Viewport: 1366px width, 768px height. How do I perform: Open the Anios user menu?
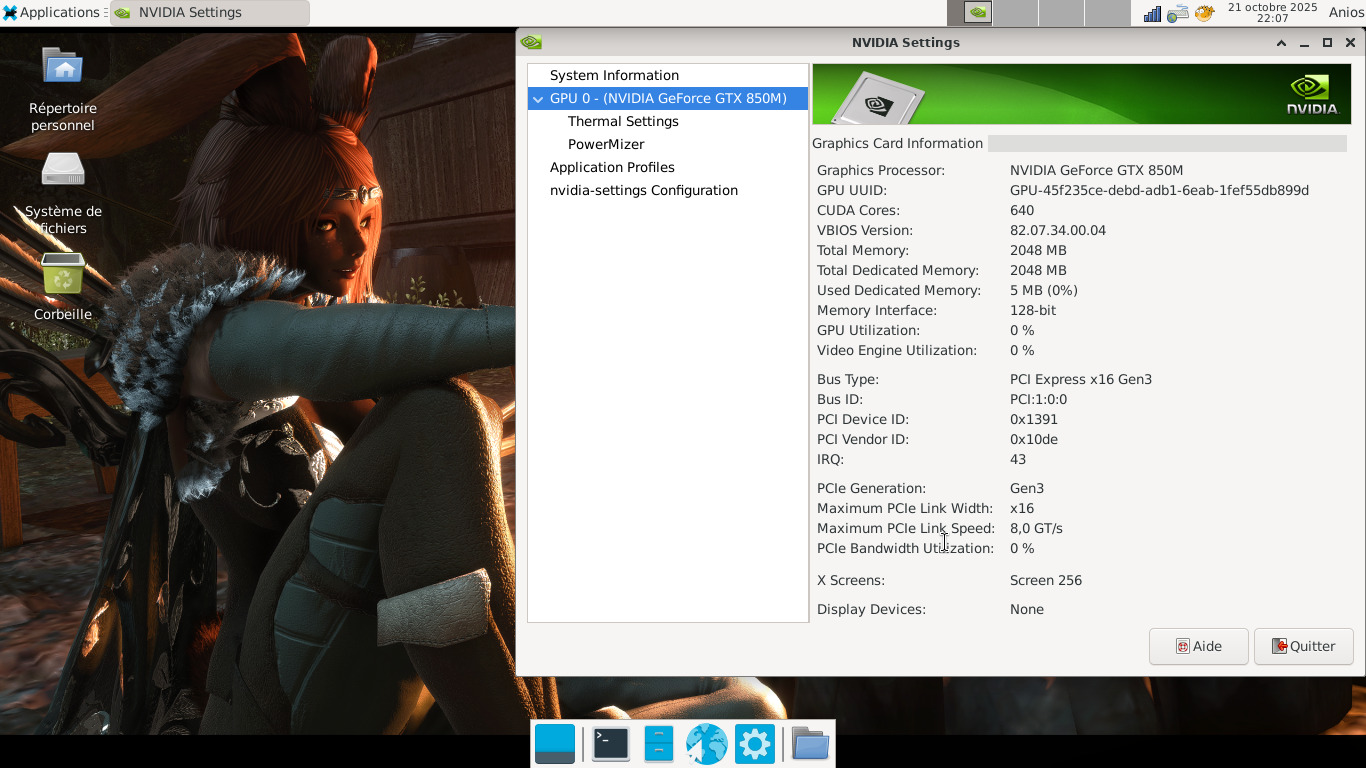tap(1346, 13)
